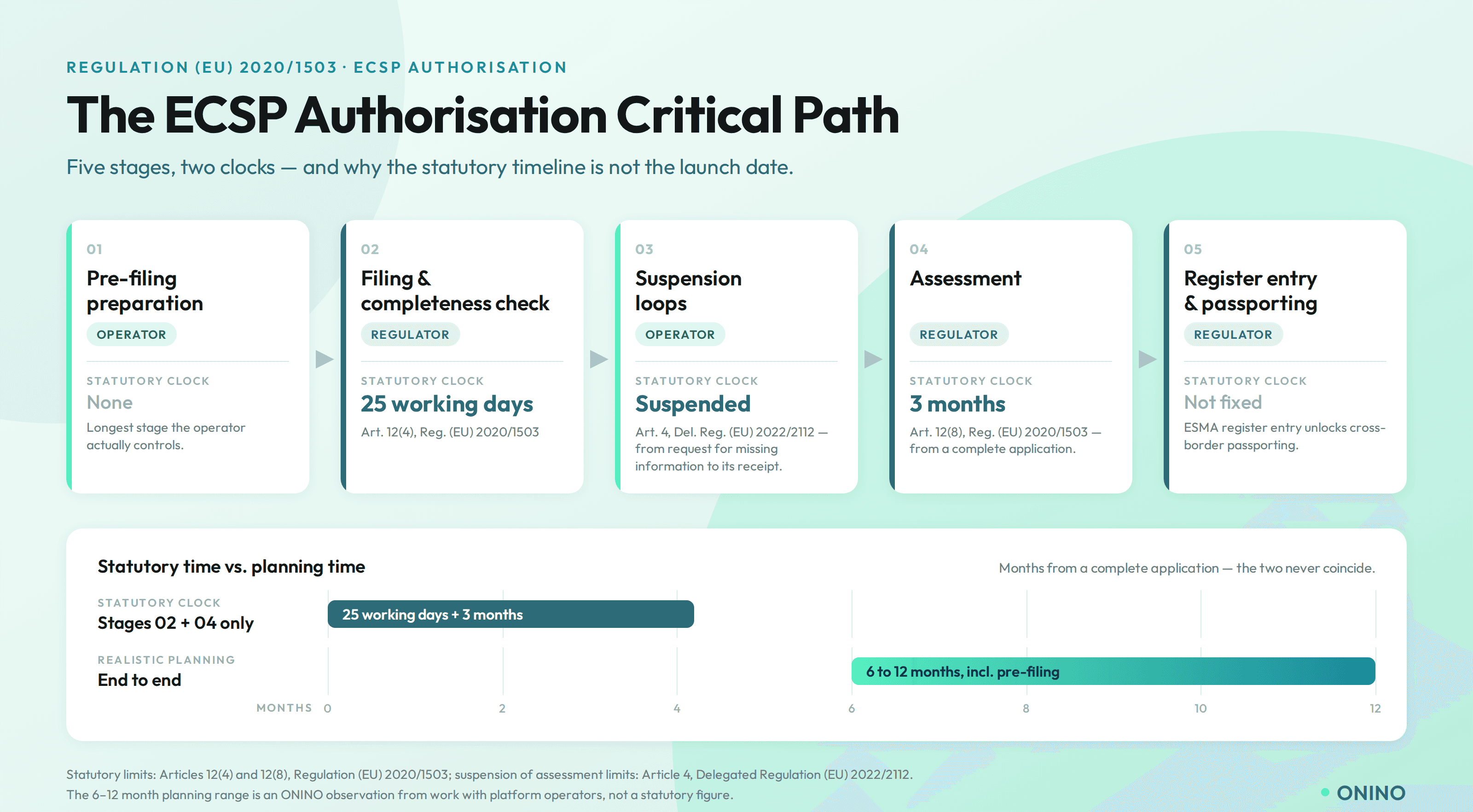The image size is (1473, 812).
Task: Click the REGULATOR badge on Register entry card
Action: point(1234,335)
